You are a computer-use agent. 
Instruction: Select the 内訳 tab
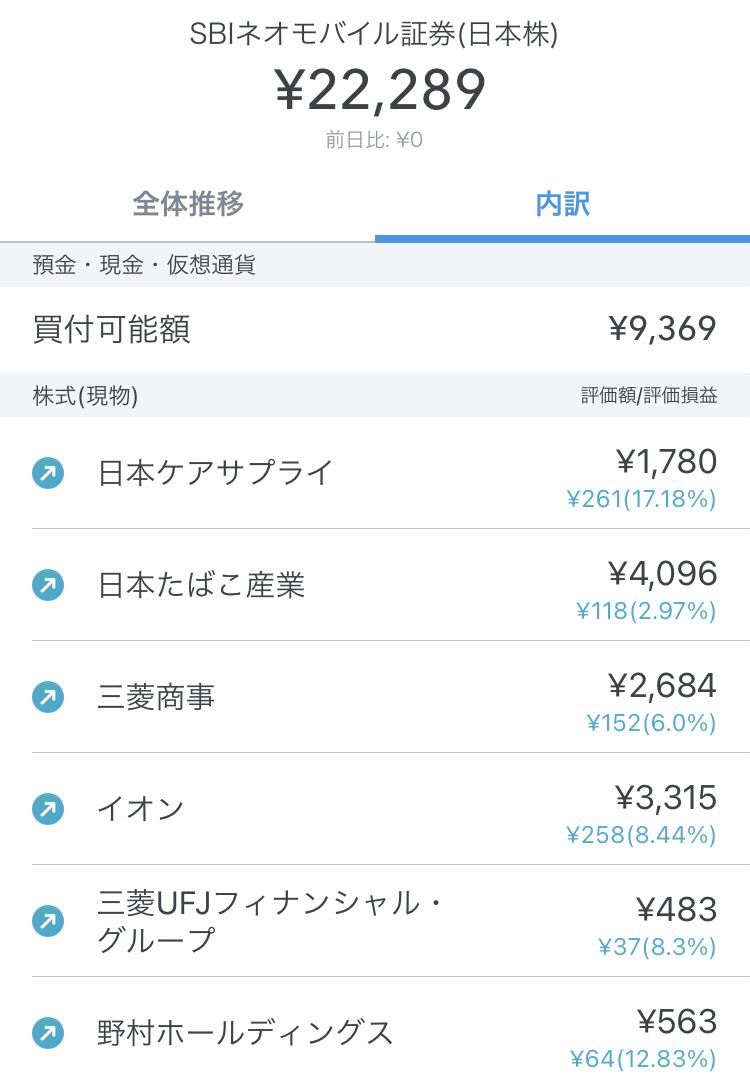563,204
